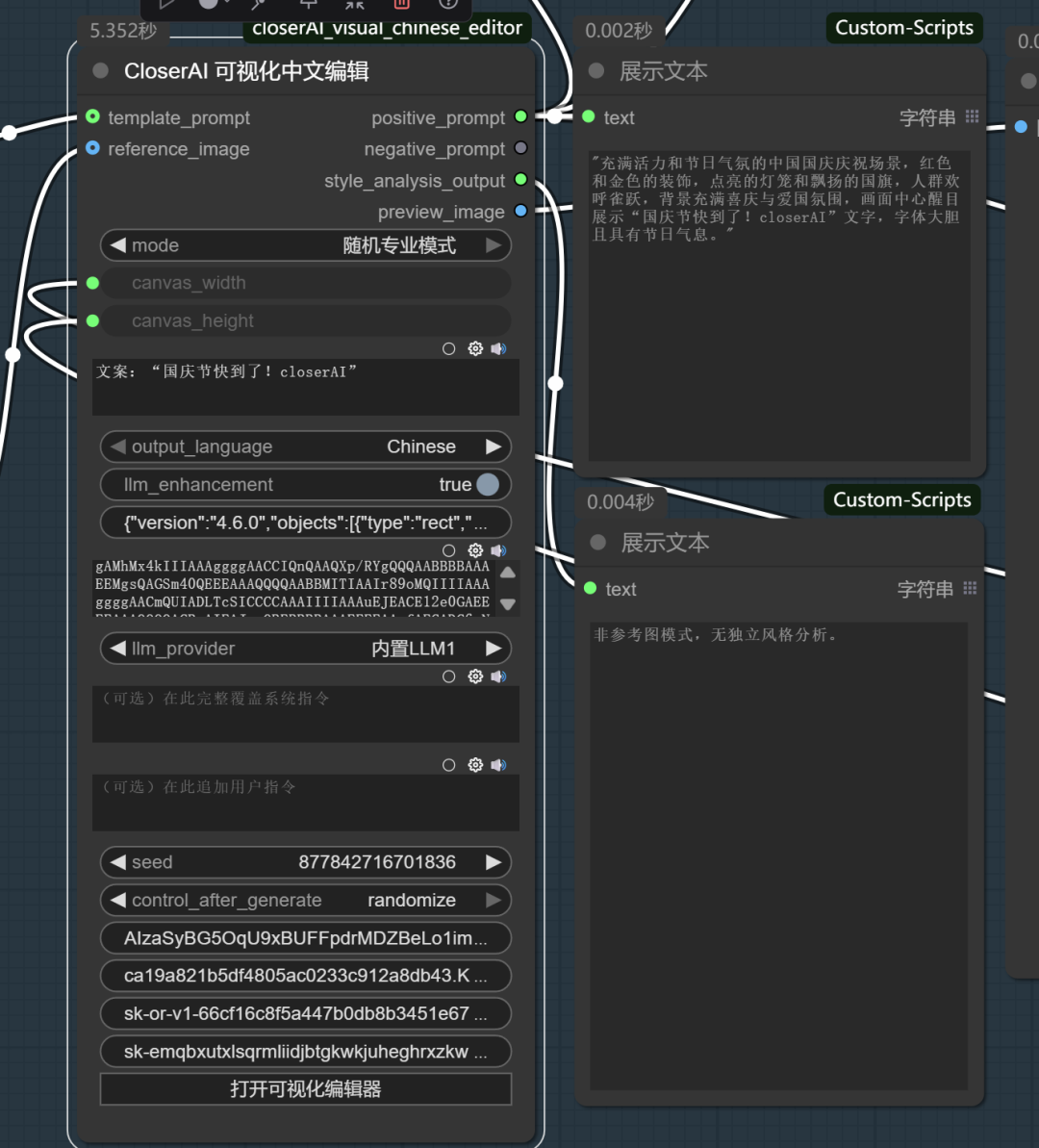Step control_after_generate to previous with left arrow
This screenshot has width=1039, height=1148.
coord(118,901)
